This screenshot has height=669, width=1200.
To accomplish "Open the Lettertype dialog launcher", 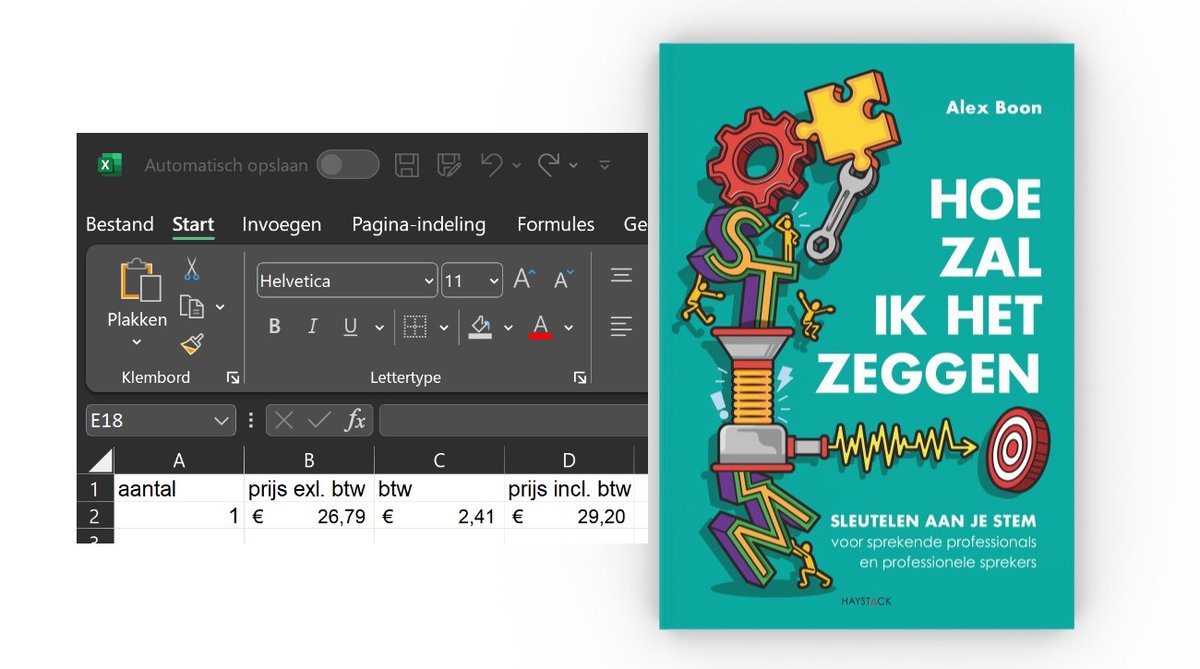I will click(x=580, y=377).
